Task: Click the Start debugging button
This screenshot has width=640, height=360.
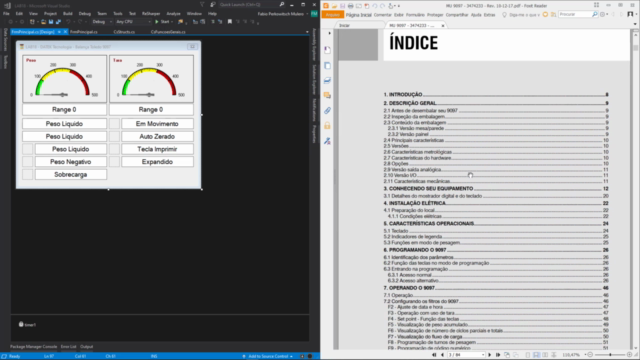Action: click(162, 22)
